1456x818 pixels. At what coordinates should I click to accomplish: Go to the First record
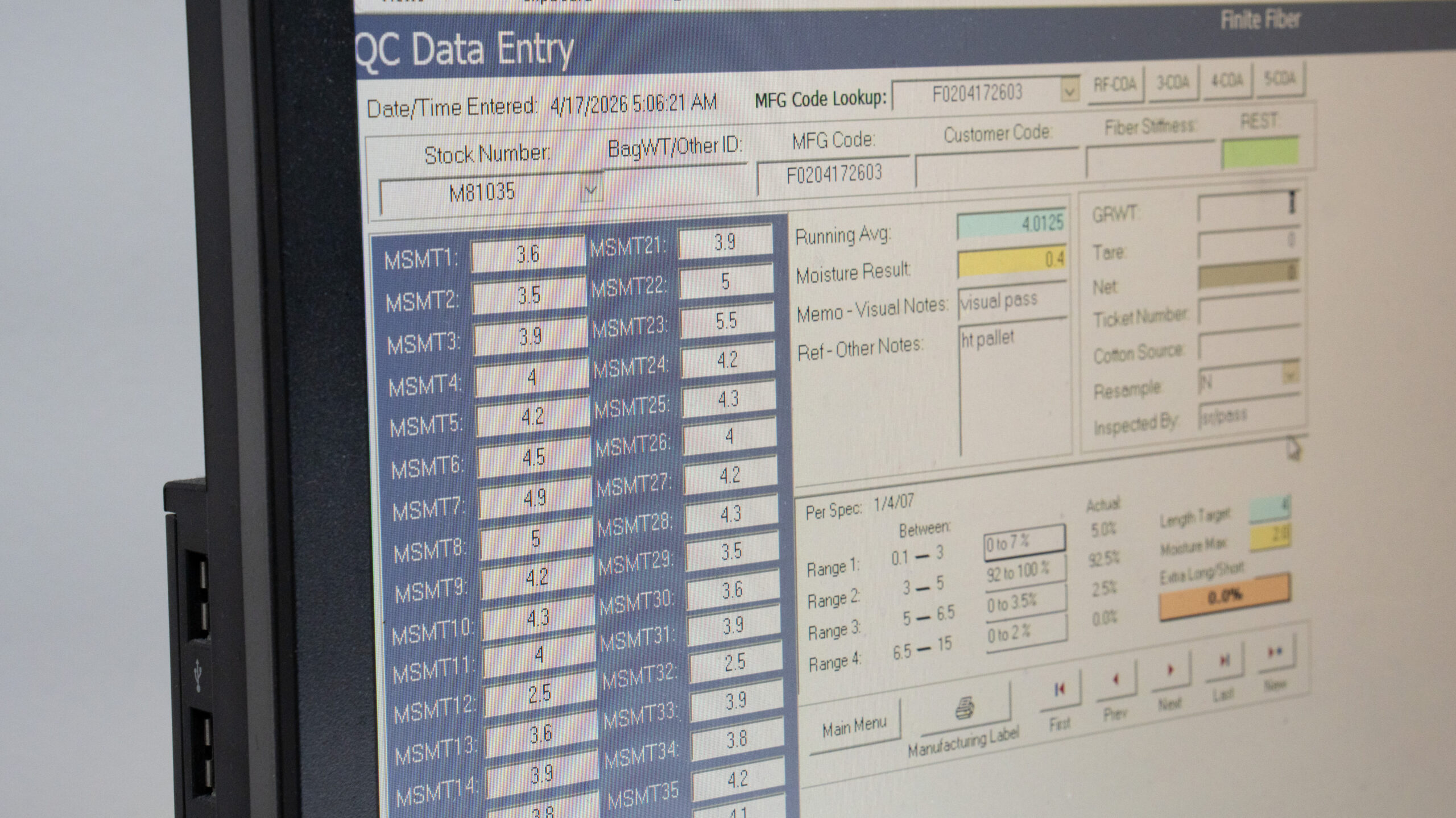[x=1060, y=690]
